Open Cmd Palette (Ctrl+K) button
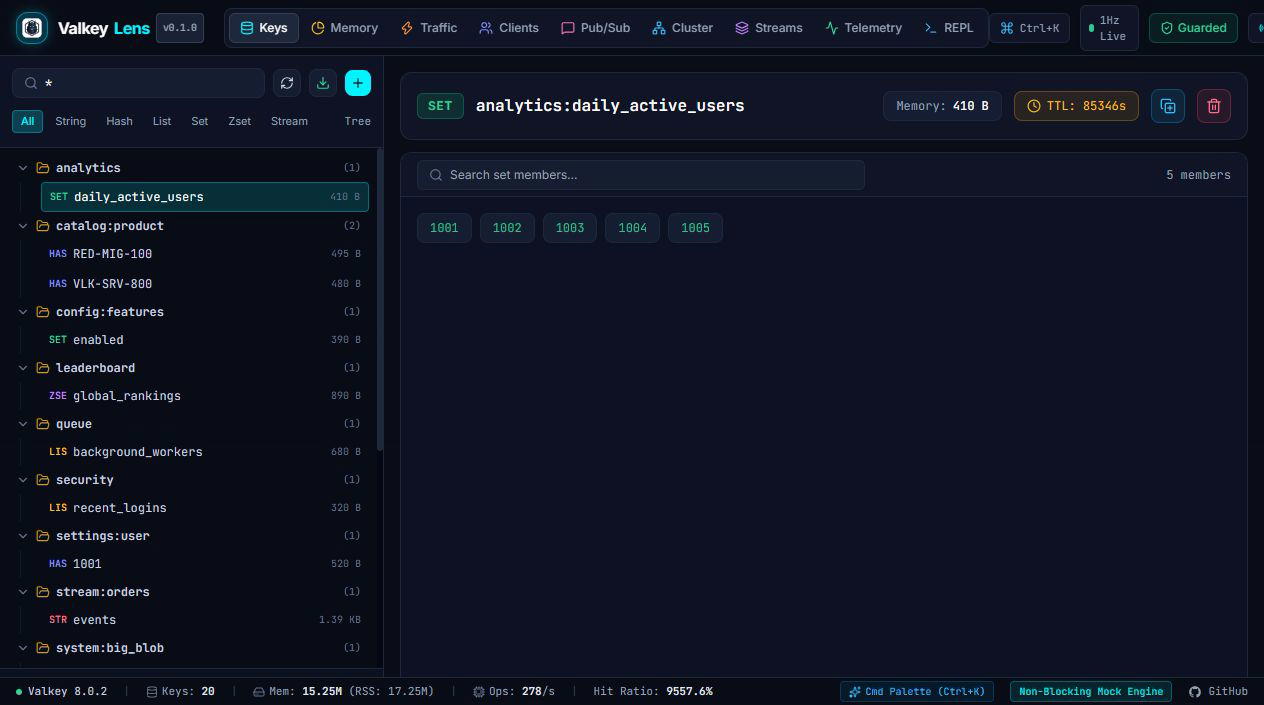The width and height of the screenshot is (1264, 705). (x=917, y=691)
